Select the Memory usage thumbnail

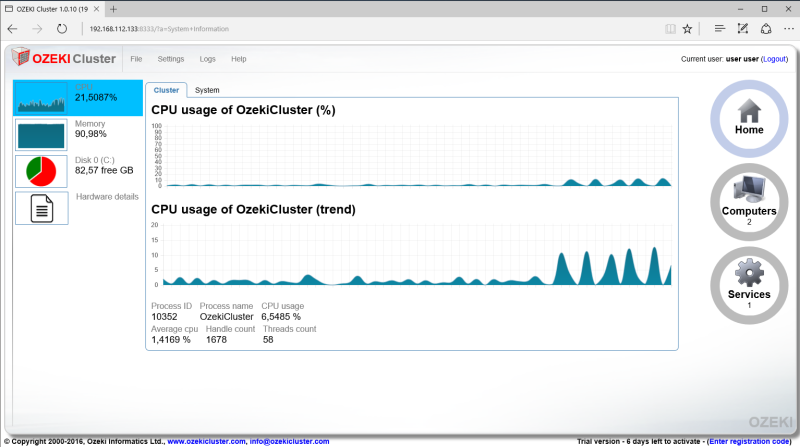pos(41,135)
